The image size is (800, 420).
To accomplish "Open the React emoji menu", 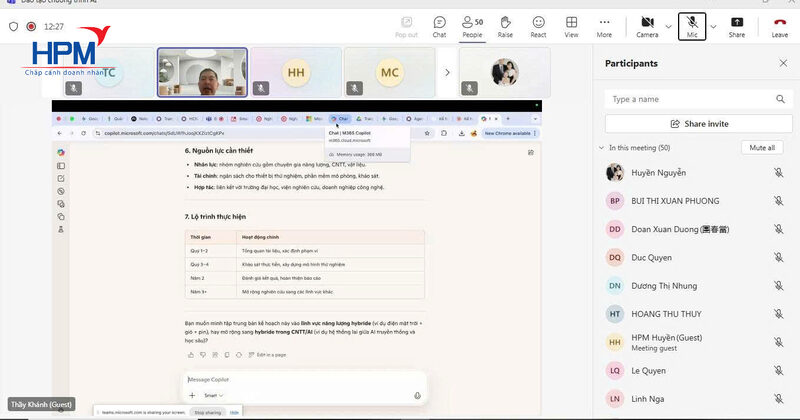I will (x=538, y=25).
